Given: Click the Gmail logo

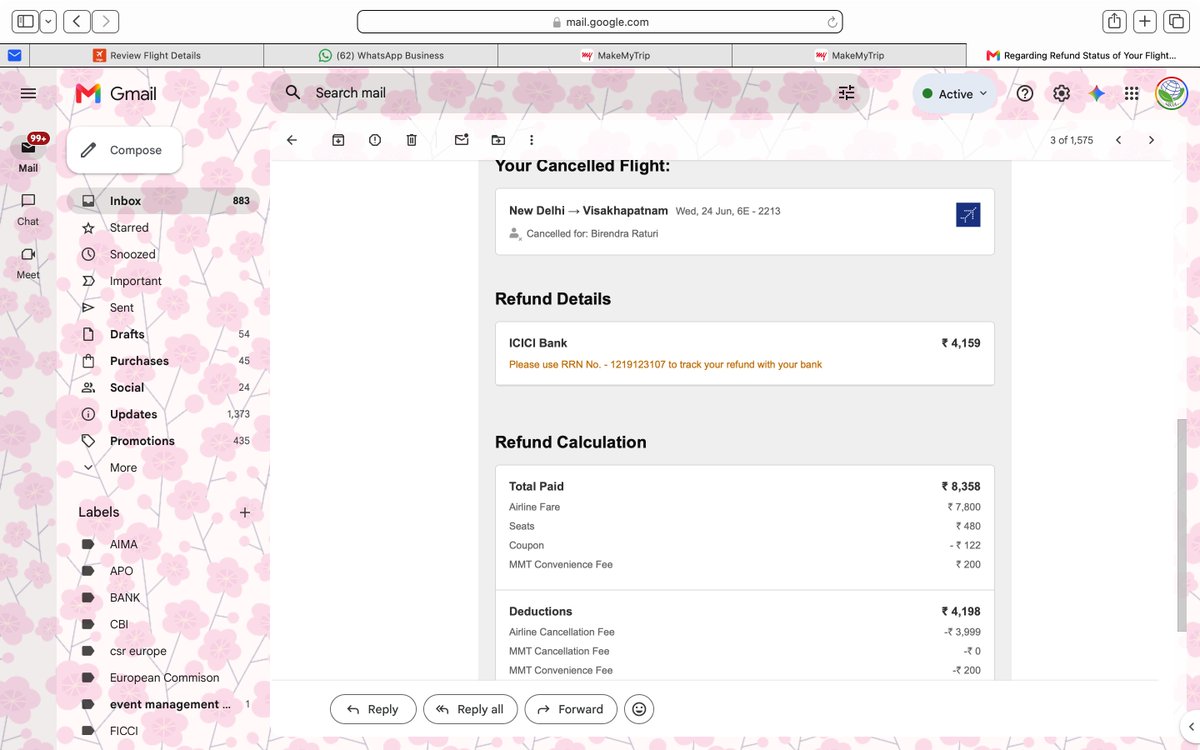Looking at the screenshot, I should click(x=117, y=93).
